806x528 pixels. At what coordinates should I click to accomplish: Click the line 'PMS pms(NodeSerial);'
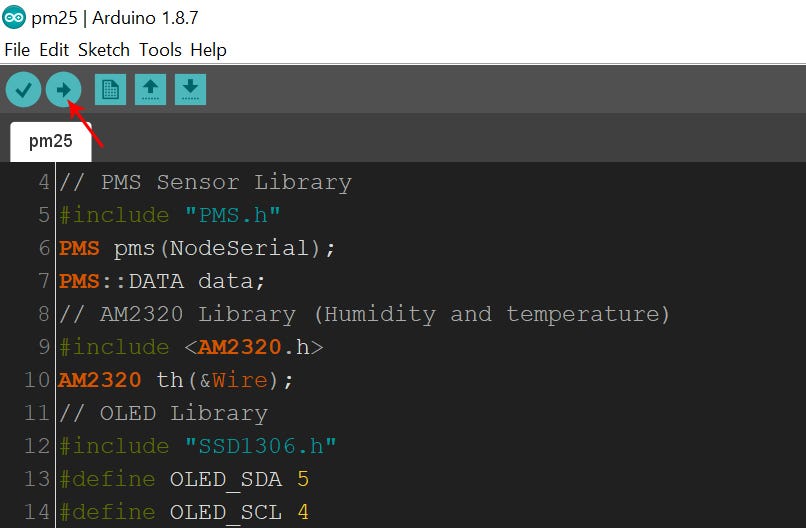[197, 248]
